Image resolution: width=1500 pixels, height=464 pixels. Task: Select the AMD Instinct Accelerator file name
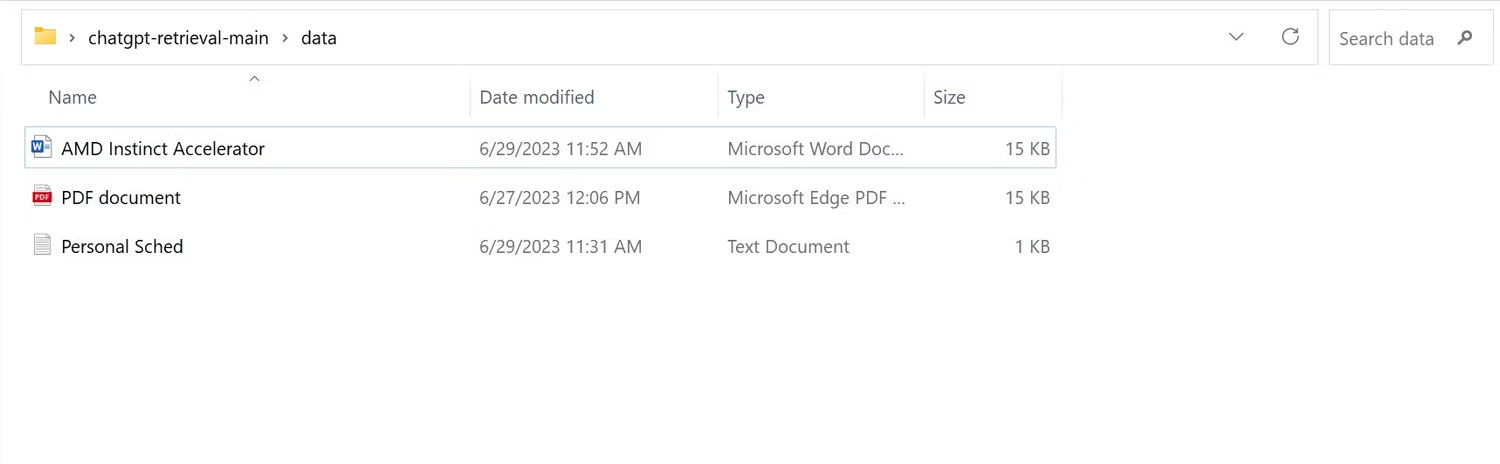coord(163,148)
